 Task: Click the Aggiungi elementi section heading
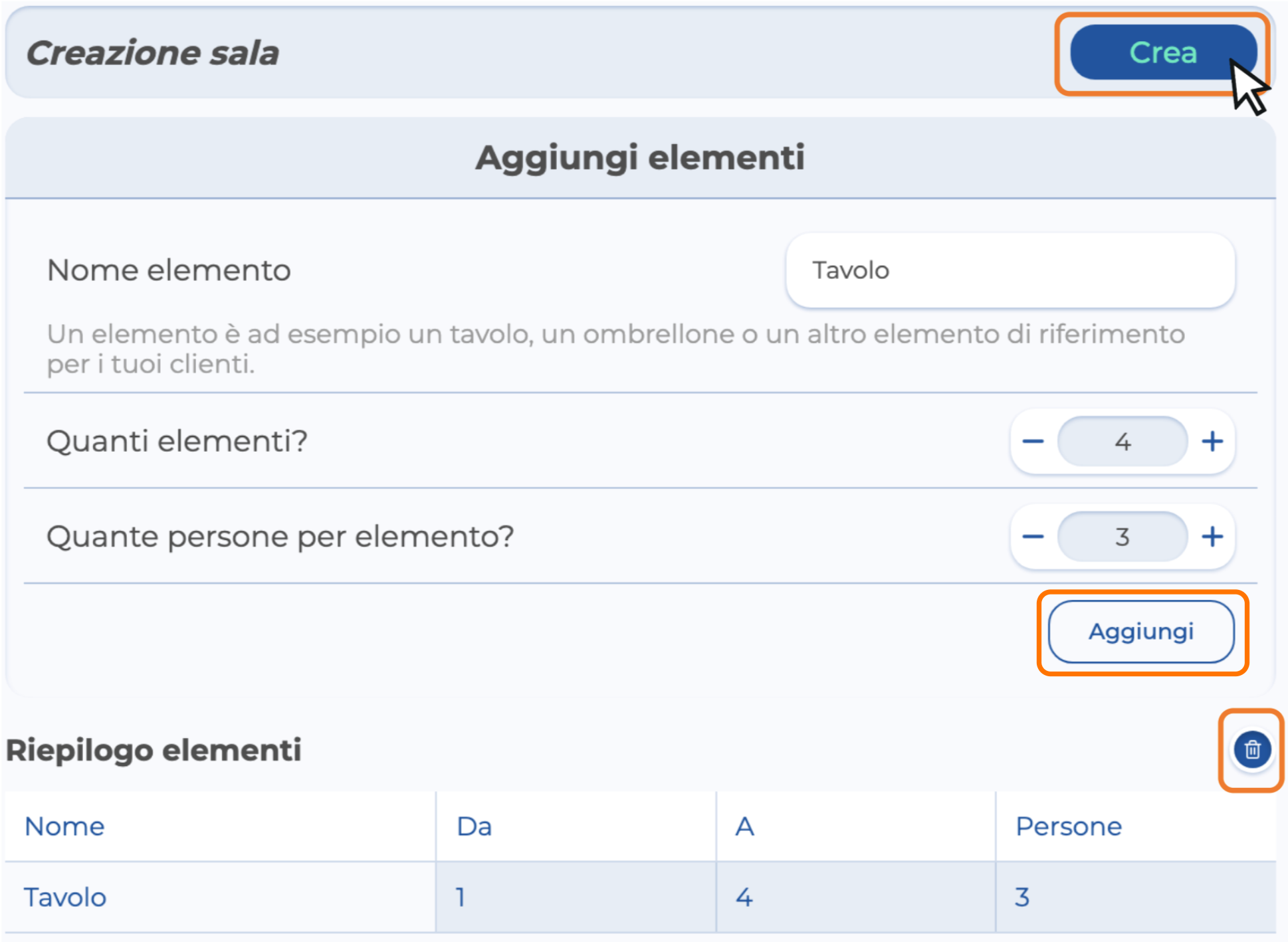640,158
